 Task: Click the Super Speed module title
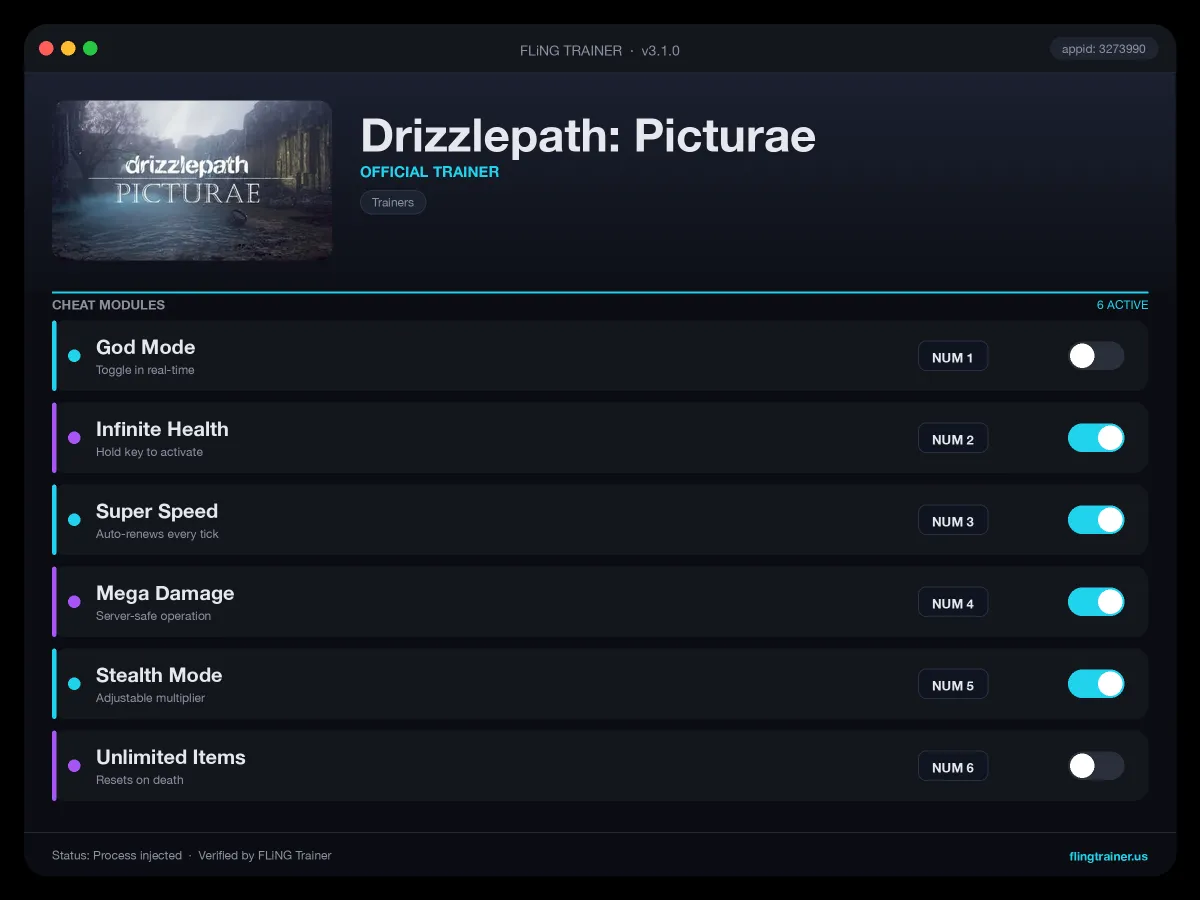pyautogui.click(x=157, y=511)
